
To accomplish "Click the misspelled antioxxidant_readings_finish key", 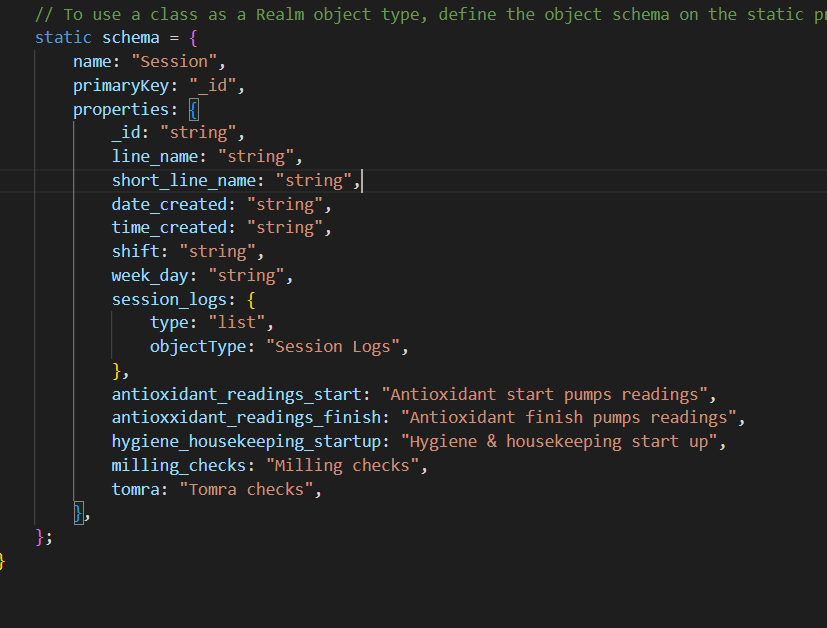I will 251,417.
